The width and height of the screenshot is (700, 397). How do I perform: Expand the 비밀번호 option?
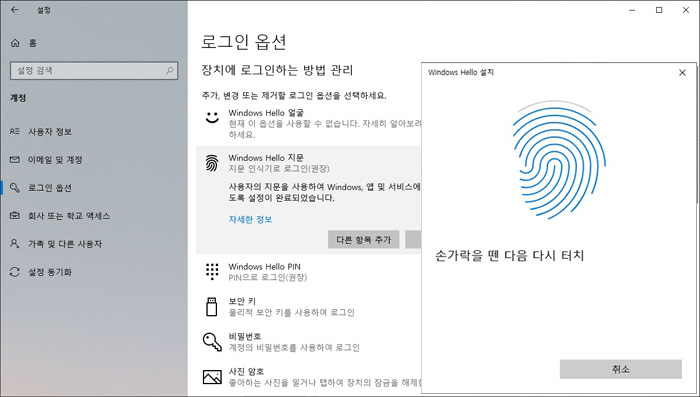(x=308, y=342)
